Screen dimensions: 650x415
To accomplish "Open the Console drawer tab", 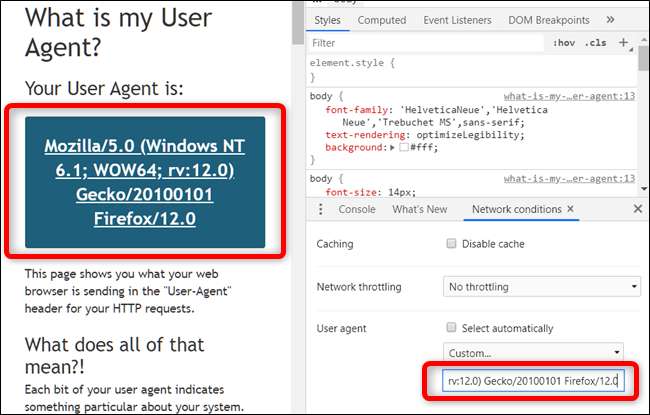I will (x=357, y=209).
